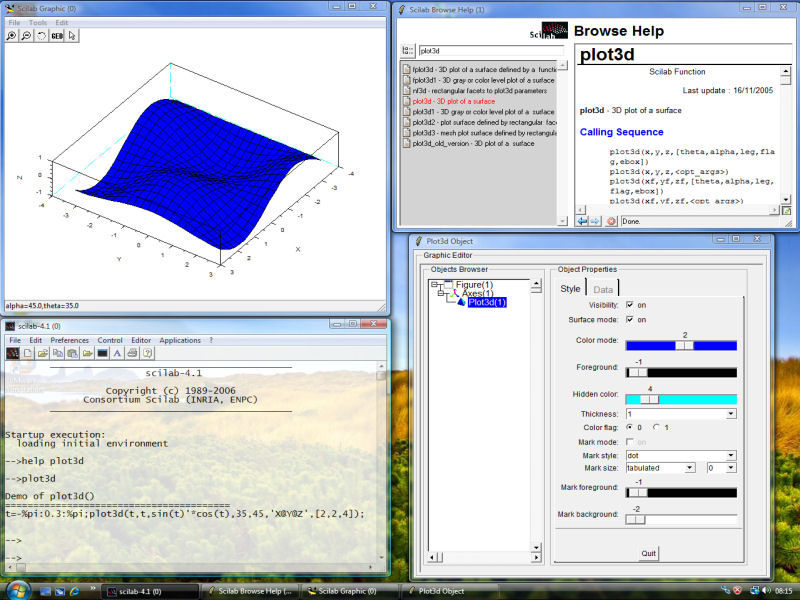
Task: Click the zoom out magnifier icon
Action: 26,35
